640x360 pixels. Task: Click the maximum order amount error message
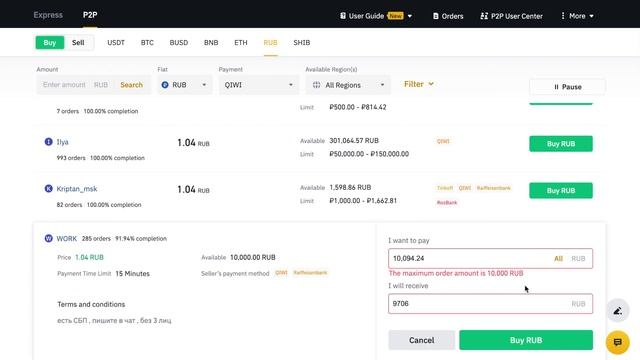coord(456,273)
